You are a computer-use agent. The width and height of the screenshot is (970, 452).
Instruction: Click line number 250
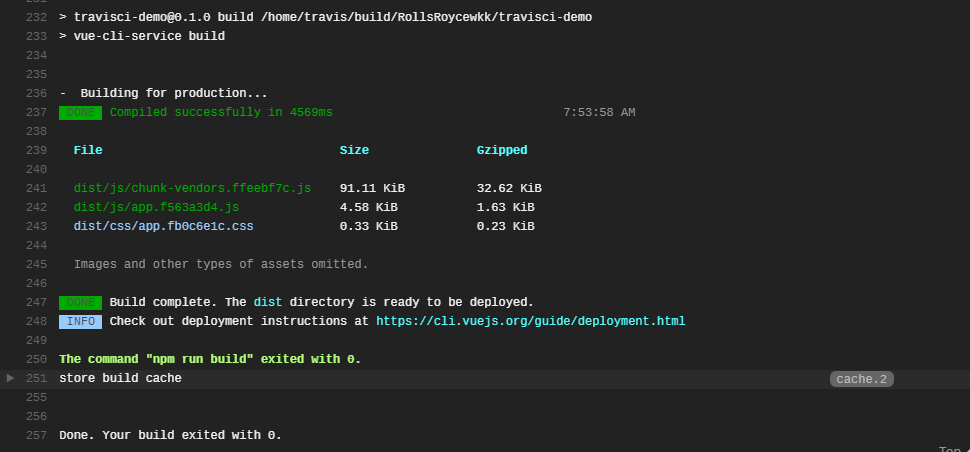36,359
